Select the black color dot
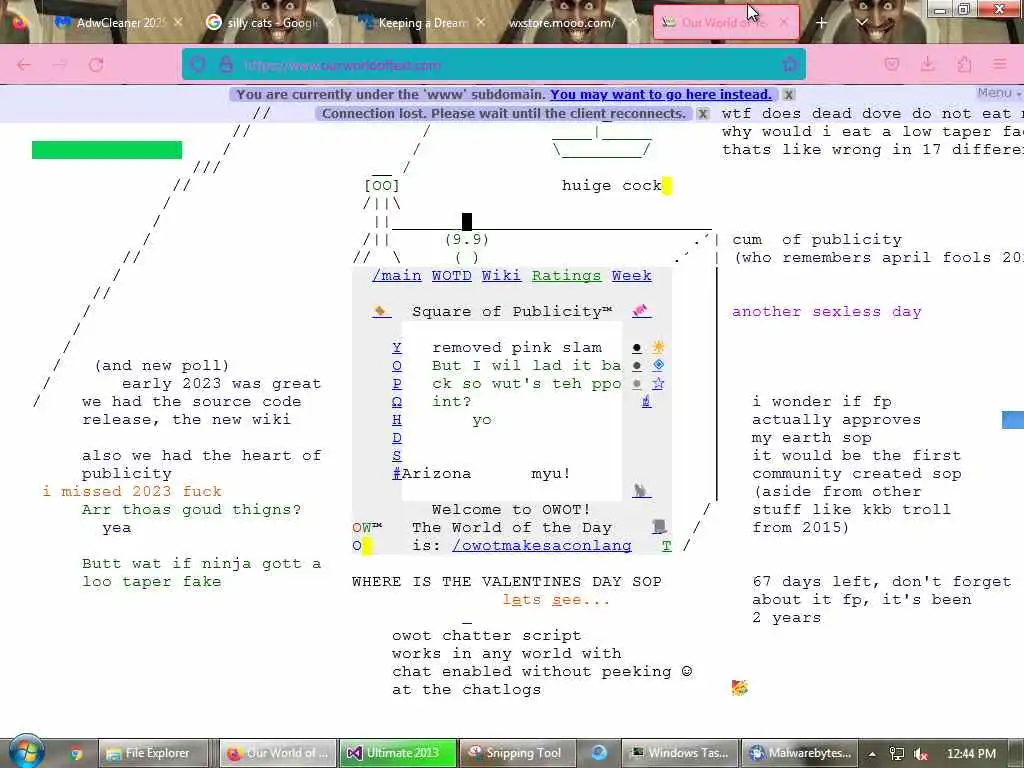 coord(637,347)
